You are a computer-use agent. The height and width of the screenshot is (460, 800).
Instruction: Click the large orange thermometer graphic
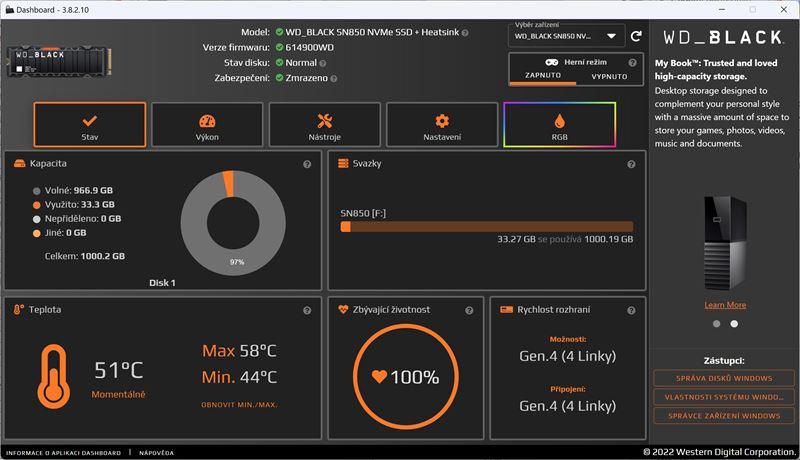54,376
